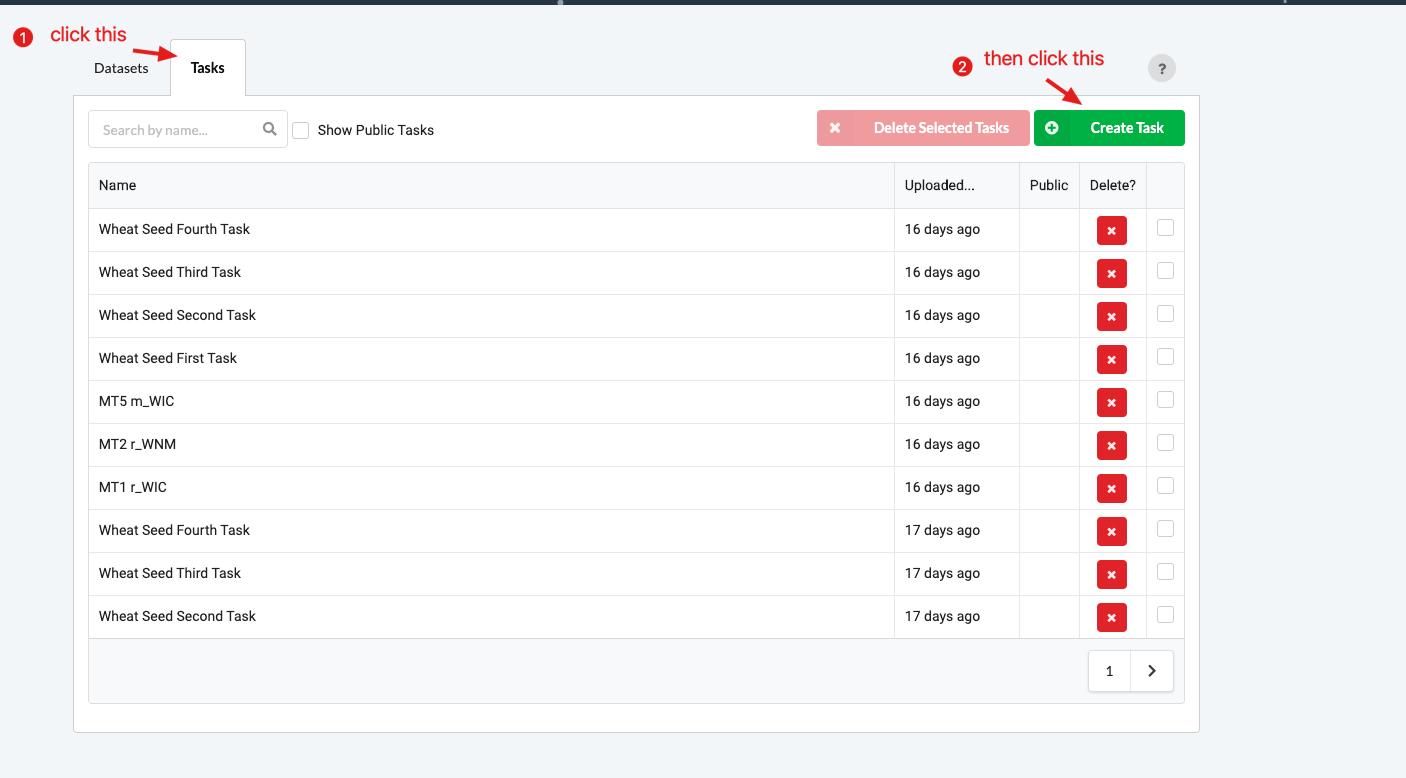Go to next page using chevron arrow
The width and height of the screenshot is (1406, 778).
coord(1151,671)
